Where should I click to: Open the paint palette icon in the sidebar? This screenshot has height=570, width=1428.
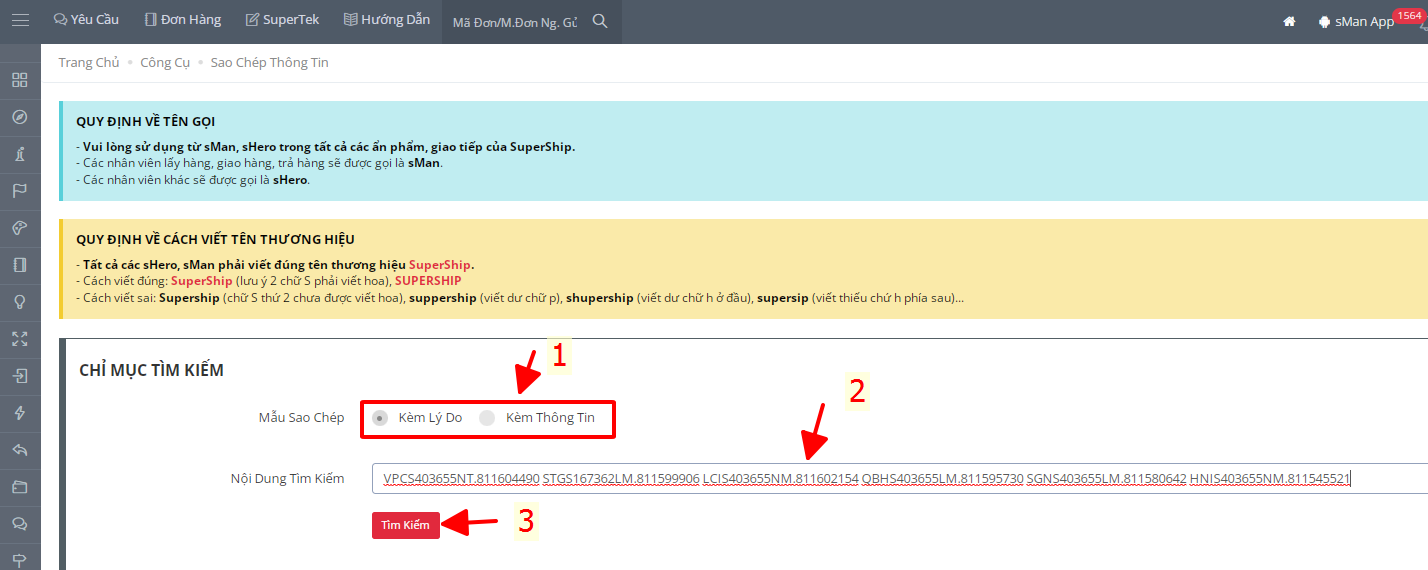20,228
